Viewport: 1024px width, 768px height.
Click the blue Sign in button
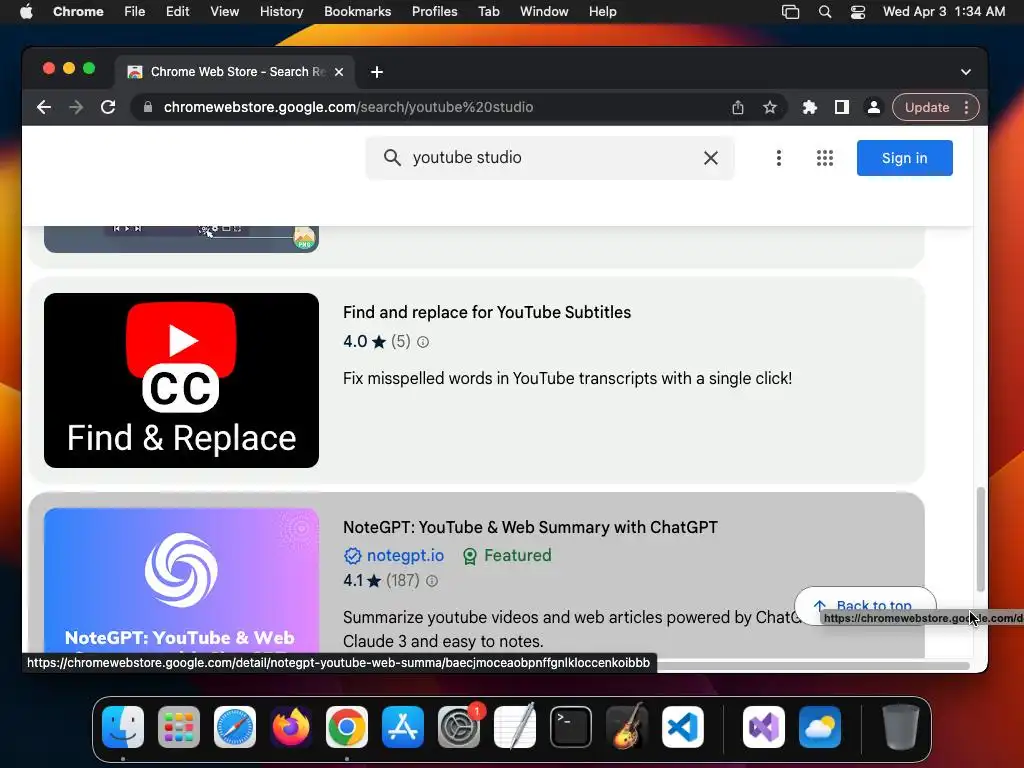pyautogui.click(x=904, y=157)
